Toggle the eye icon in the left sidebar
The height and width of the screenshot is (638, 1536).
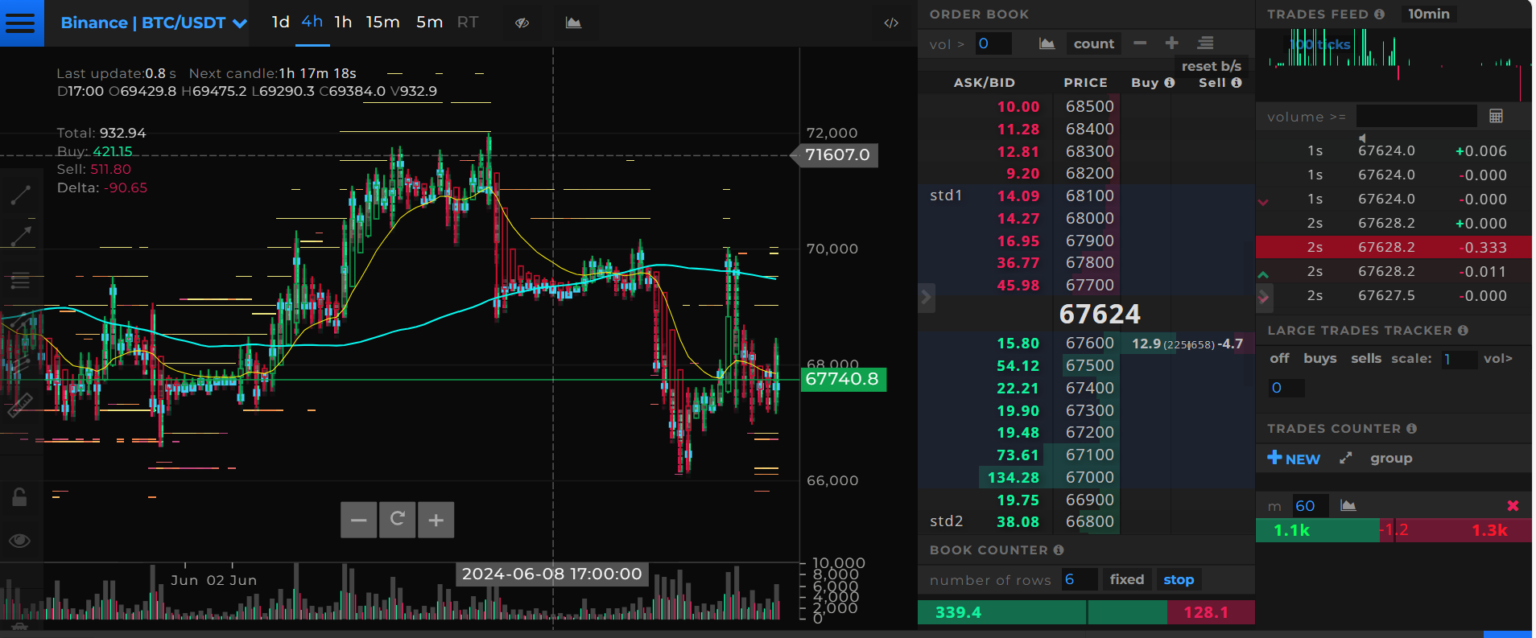[x=20, y=540]
